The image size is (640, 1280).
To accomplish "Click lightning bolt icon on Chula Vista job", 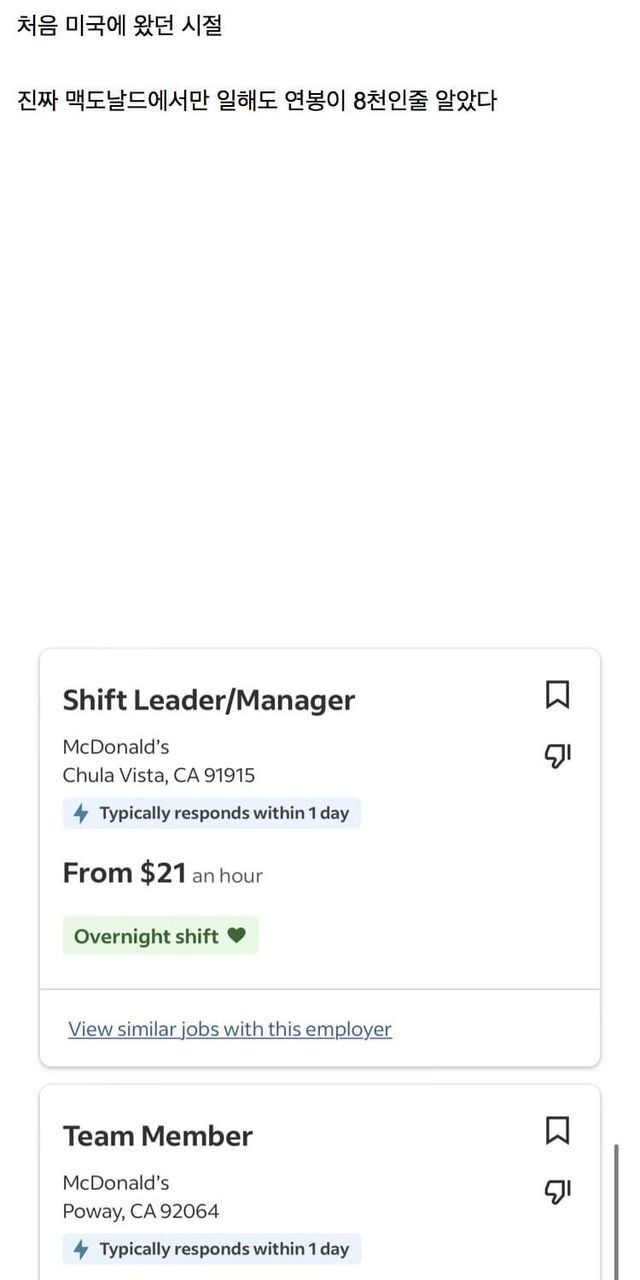I will point(81,813).
